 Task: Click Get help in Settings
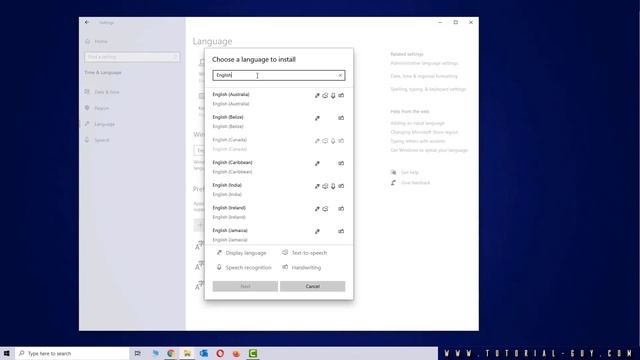point(409,172)
